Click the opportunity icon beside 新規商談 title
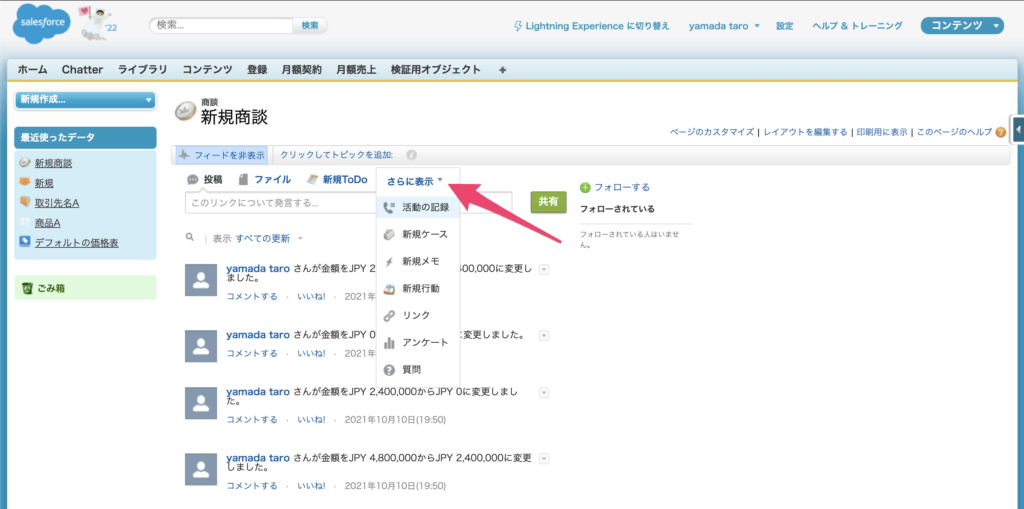 pos(186,112)
